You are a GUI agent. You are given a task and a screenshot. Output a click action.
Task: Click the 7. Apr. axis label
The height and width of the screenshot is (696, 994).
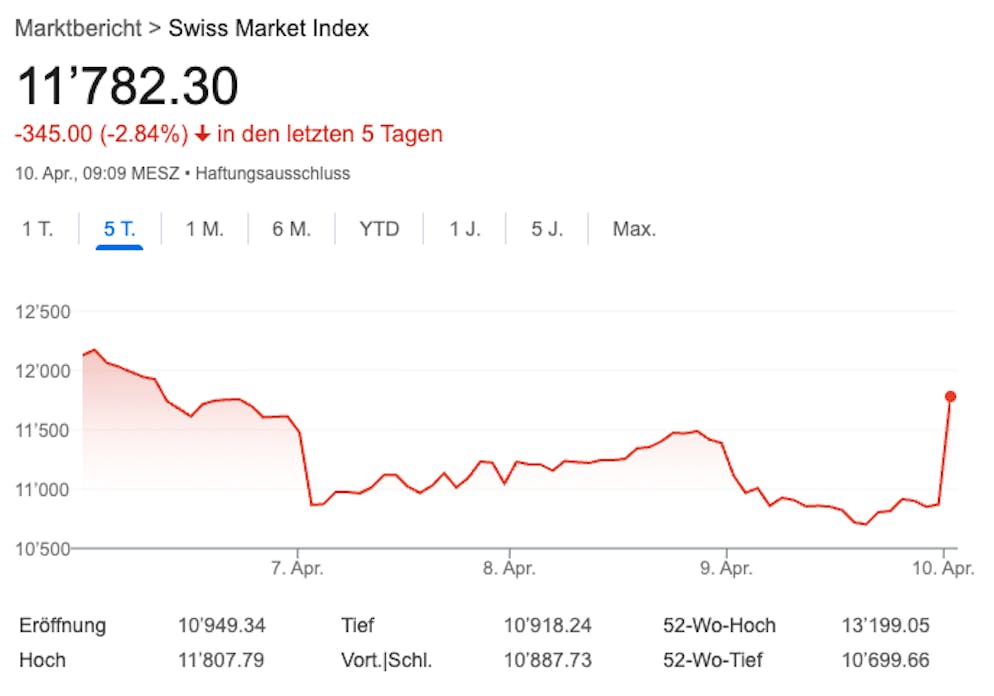297,569
